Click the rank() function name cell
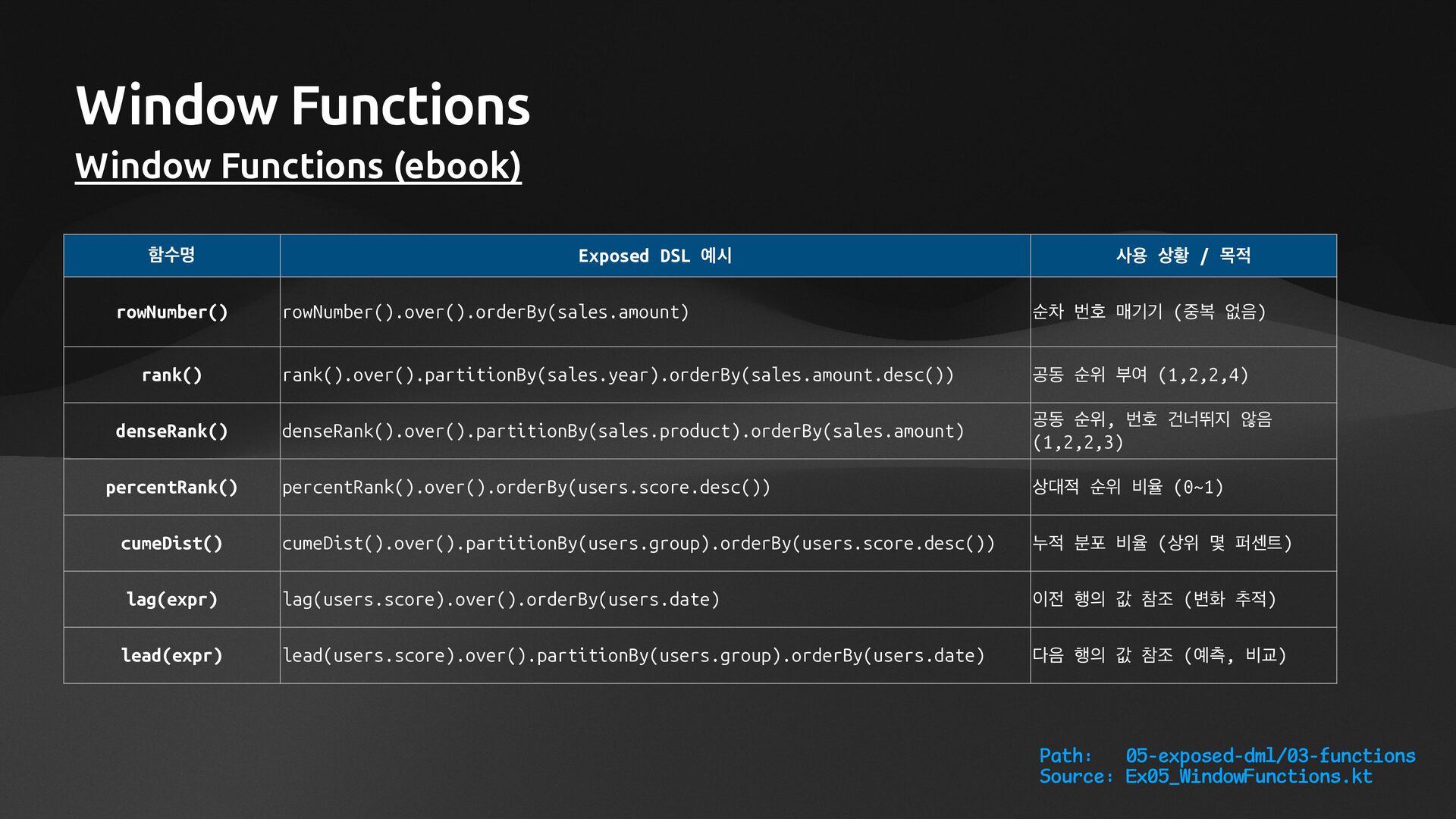The image size is (1456, 819). 171,375
